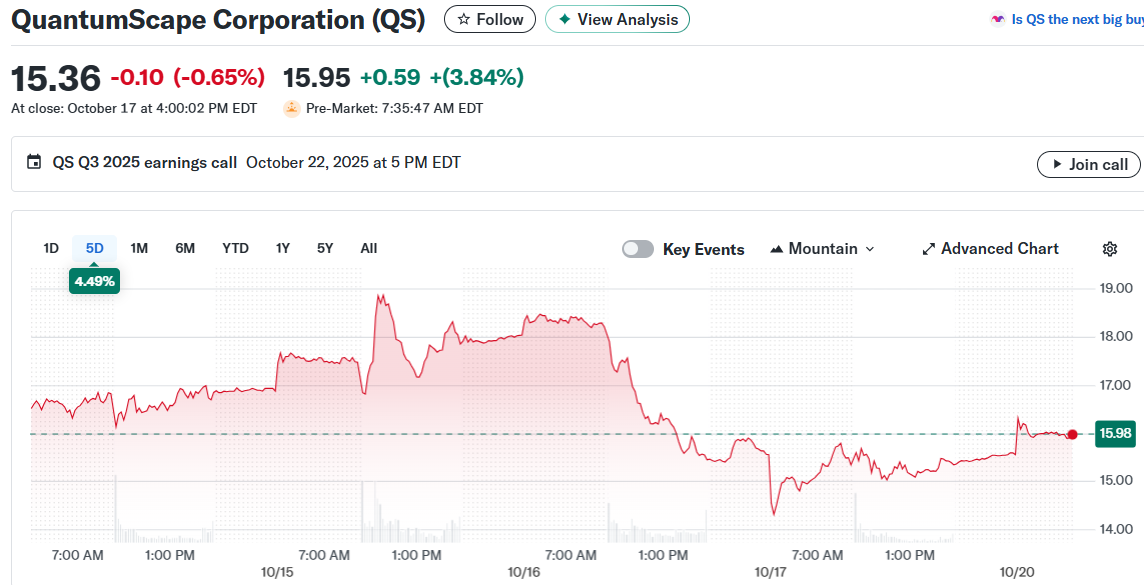This screenshot has width=1144, height=585.
Task: Select the All time range
Action: pyautogui.click(x=369, y=248)
